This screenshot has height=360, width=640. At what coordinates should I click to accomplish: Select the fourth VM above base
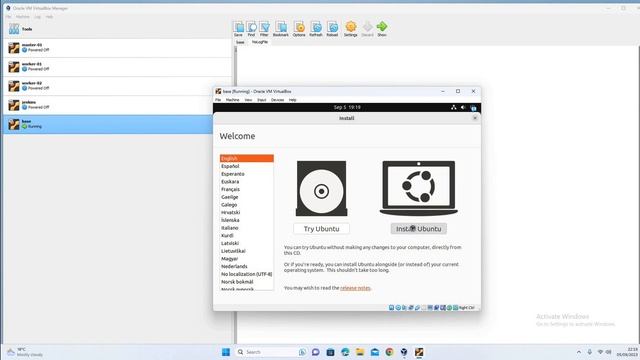click(117, 105)
